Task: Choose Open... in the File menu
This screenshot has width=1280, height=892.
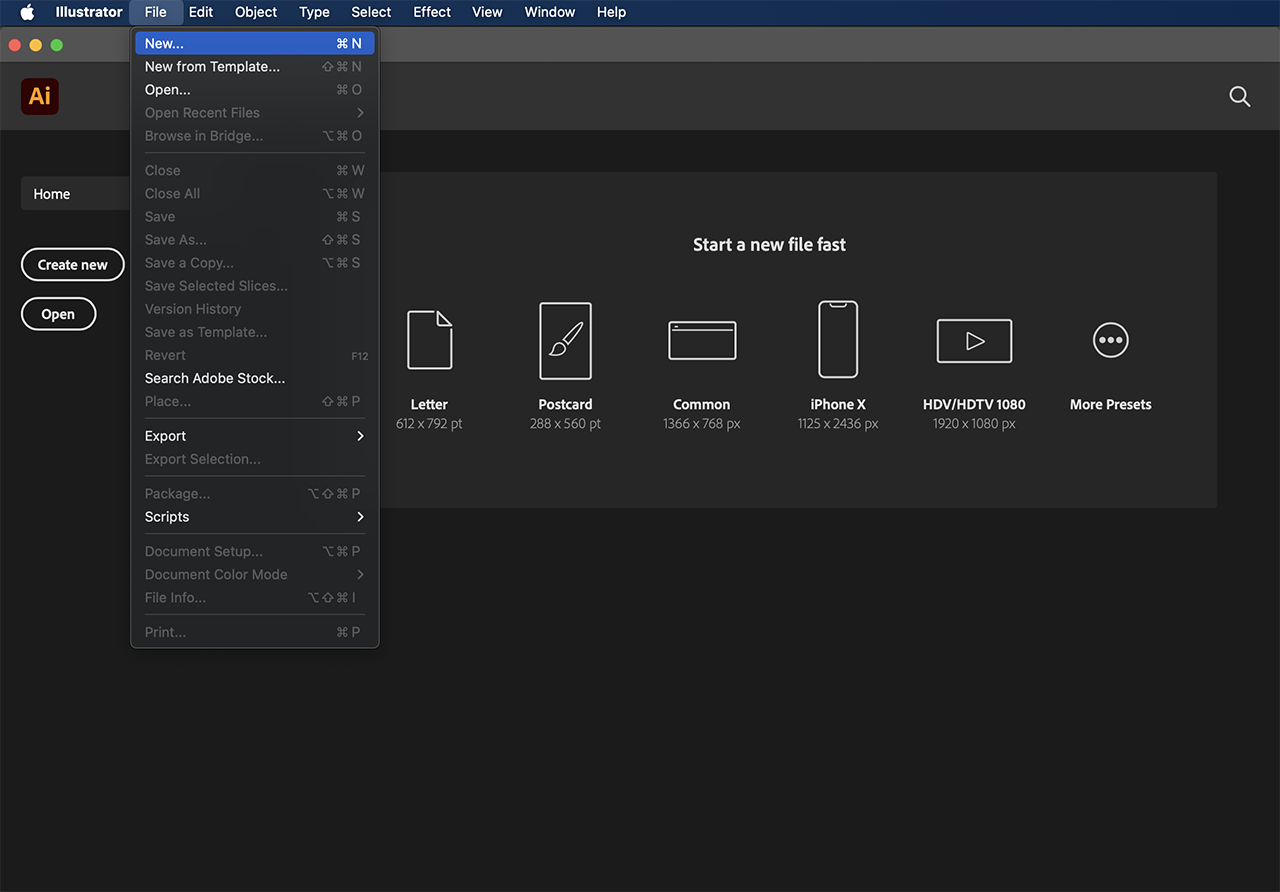Action: 255,90
